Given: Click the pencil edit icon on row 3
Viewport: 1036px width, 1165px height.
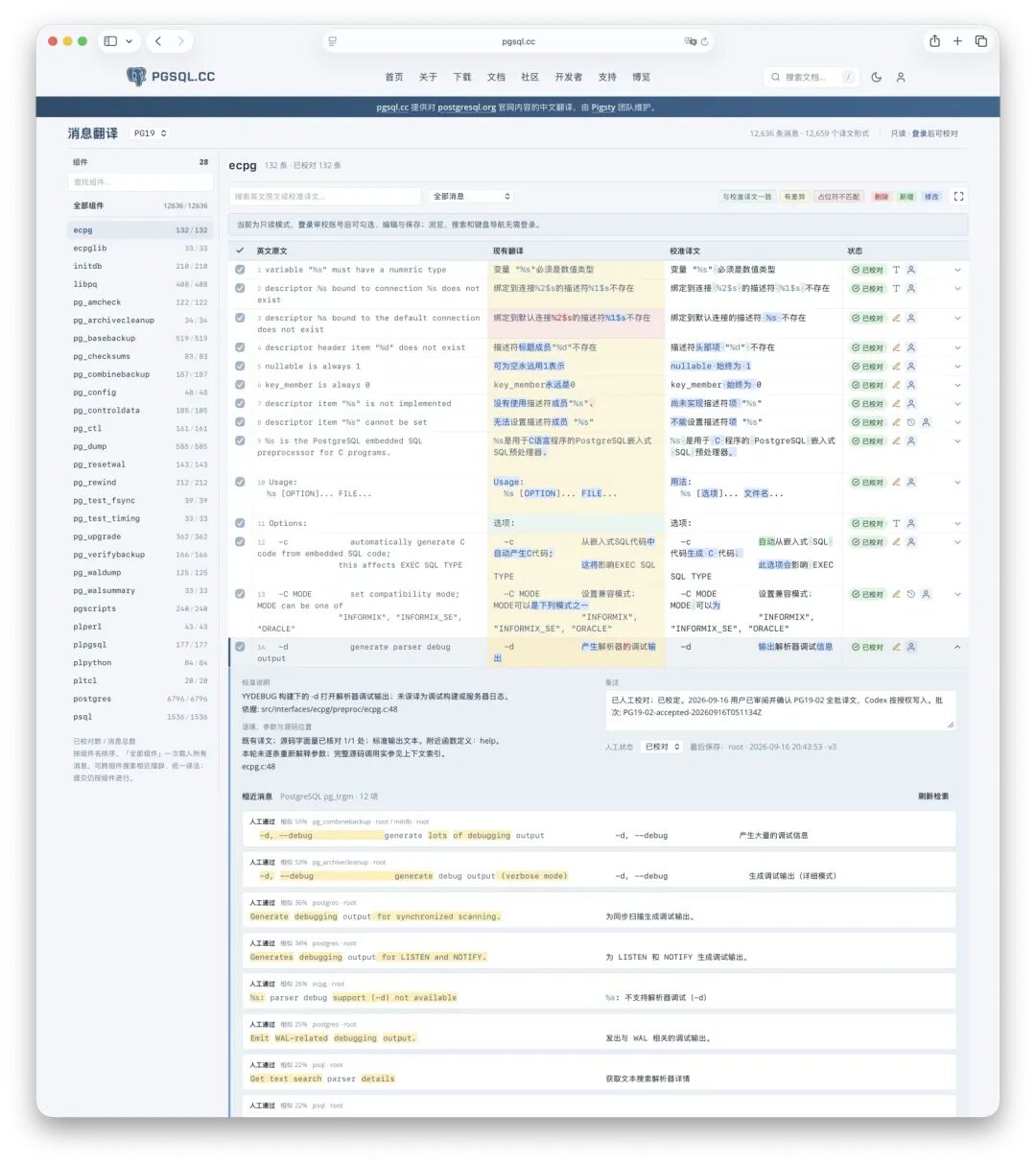Looking at the screenshot, I should point(896,318).
